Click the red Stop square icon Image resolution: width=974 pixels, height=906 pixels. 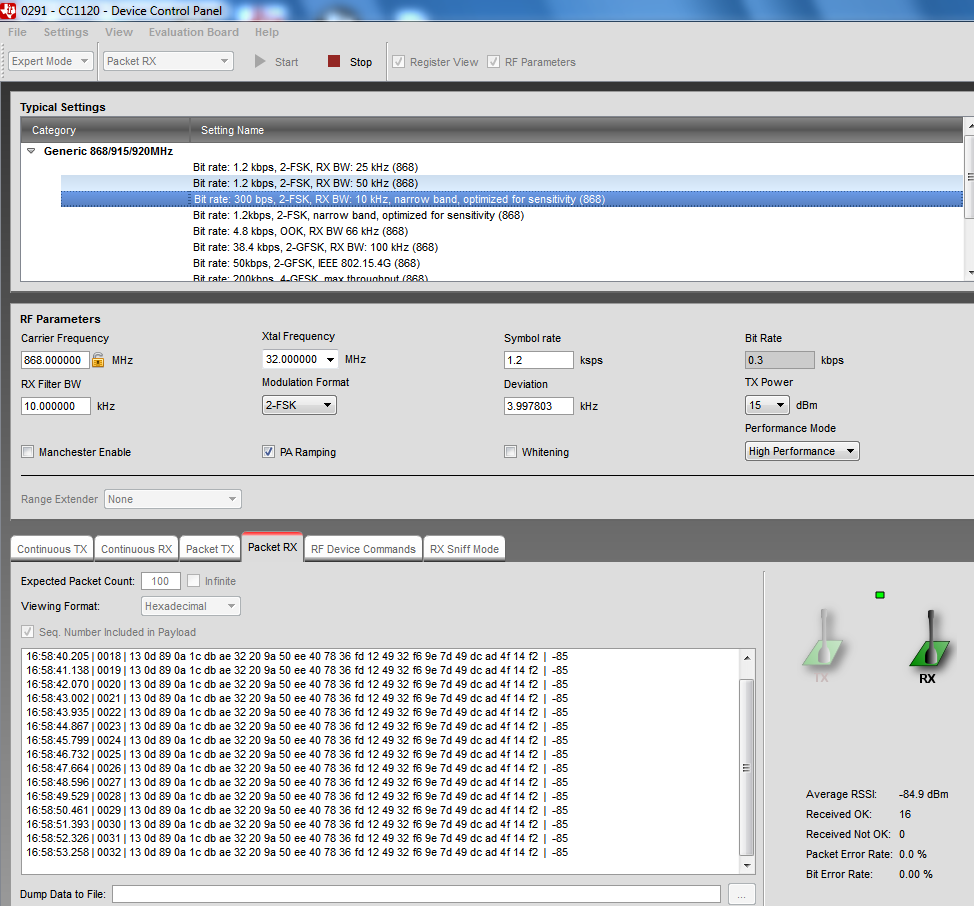(x=334, y=61)
